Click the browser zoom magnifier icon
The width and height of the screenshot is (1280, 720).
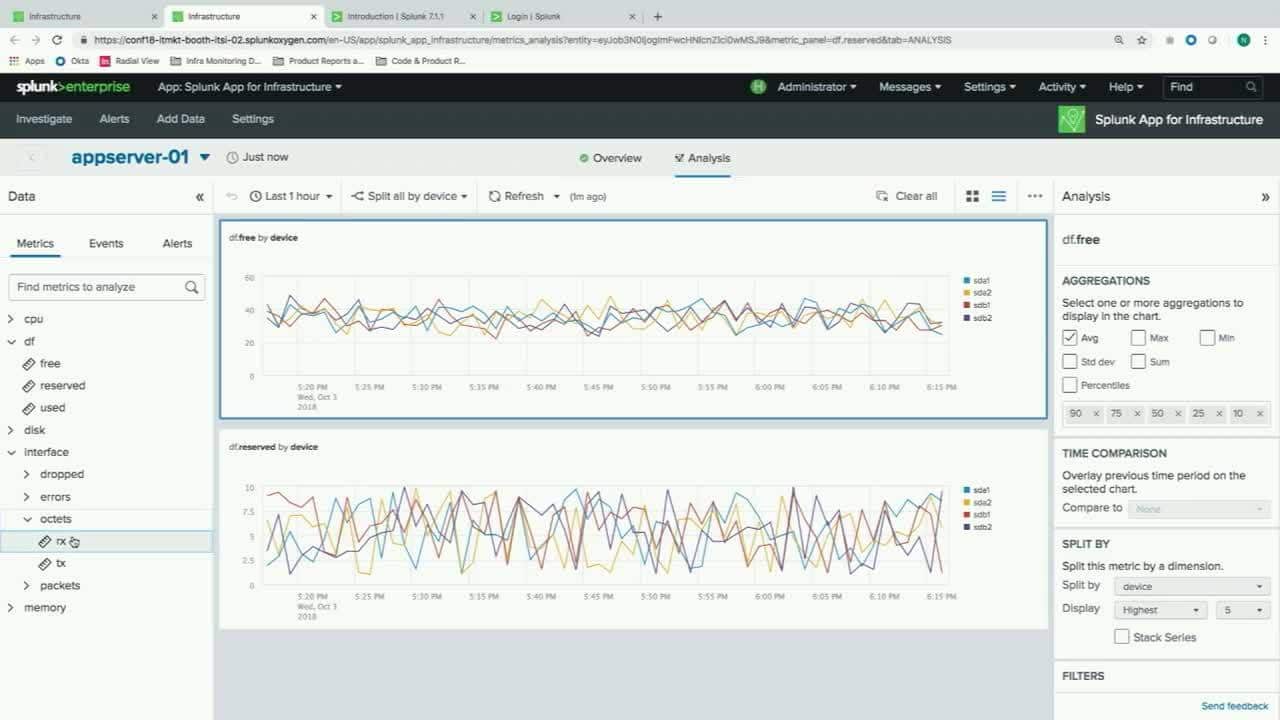point(1118,40)
